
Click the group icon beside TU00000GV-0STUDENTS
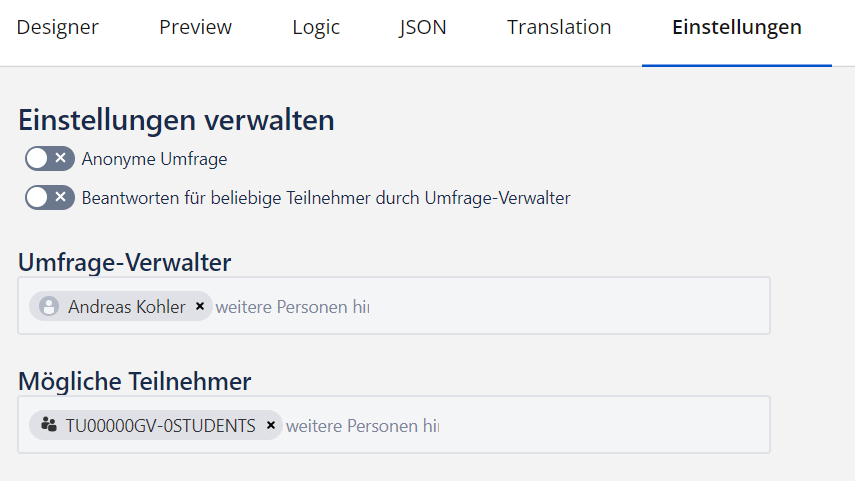[48, 425]
